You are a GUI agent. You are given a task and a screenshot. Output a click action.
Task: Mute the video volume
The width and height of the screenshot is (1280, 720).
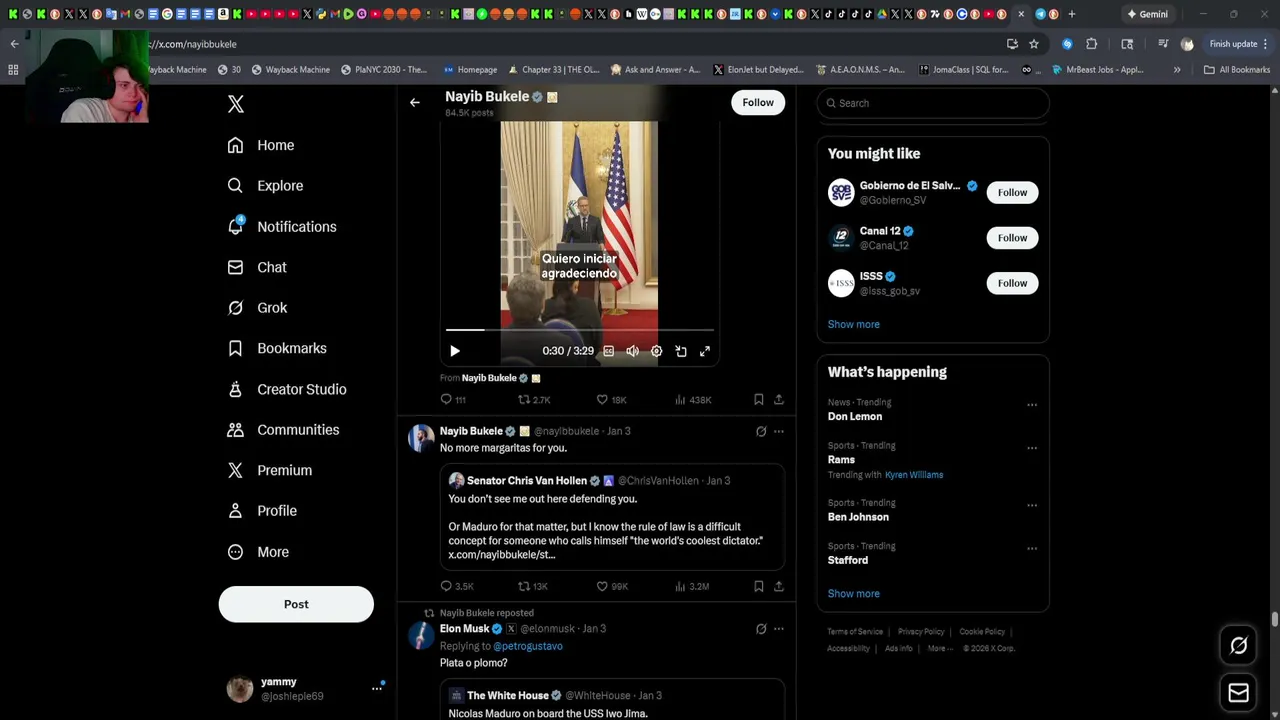(x=632, y=351)
